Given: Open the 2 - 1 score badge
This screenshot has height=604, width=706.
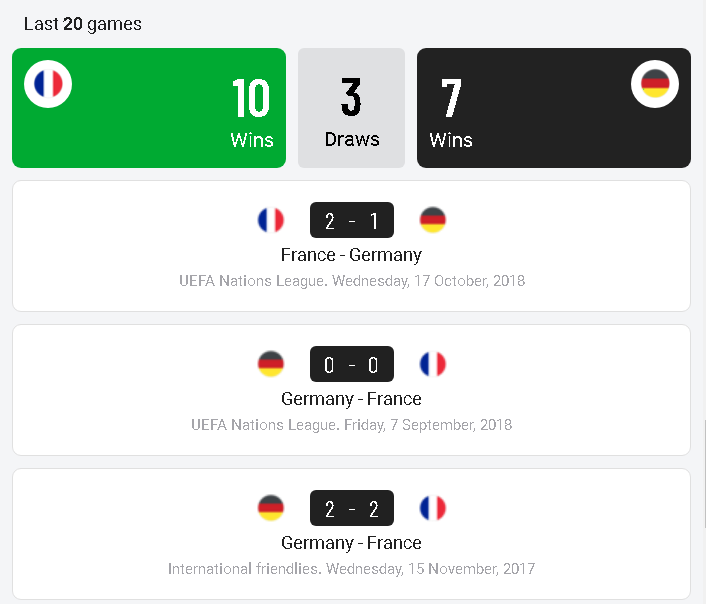Looking at the screenshot, I should 352,220.
